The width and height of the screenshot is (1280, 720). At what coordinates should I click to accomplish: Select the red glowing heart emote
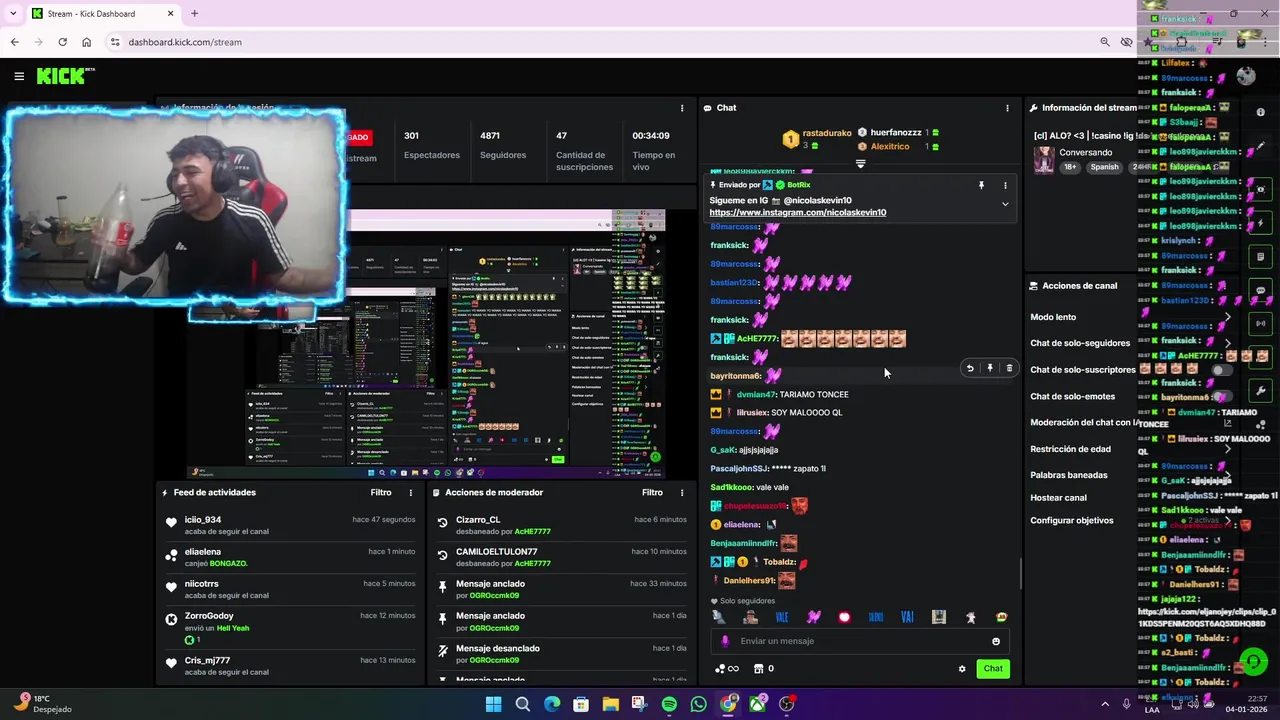[x=844, y=617]
